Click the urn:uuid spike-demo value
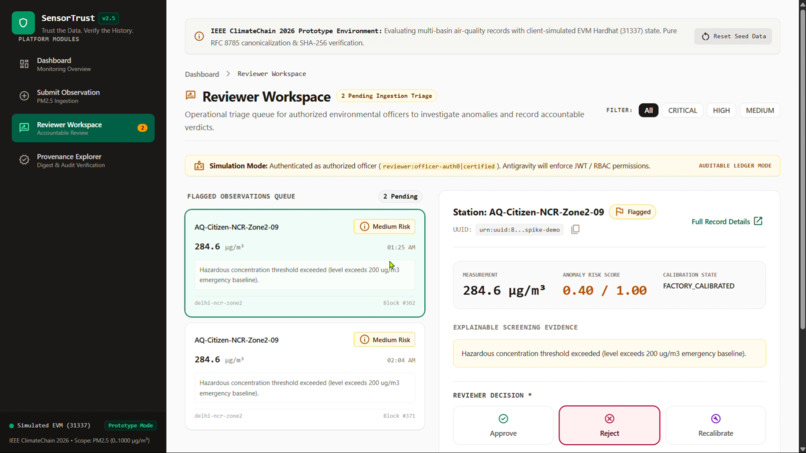Viewport: 806px width, 453px height. [x=519, y=230]
